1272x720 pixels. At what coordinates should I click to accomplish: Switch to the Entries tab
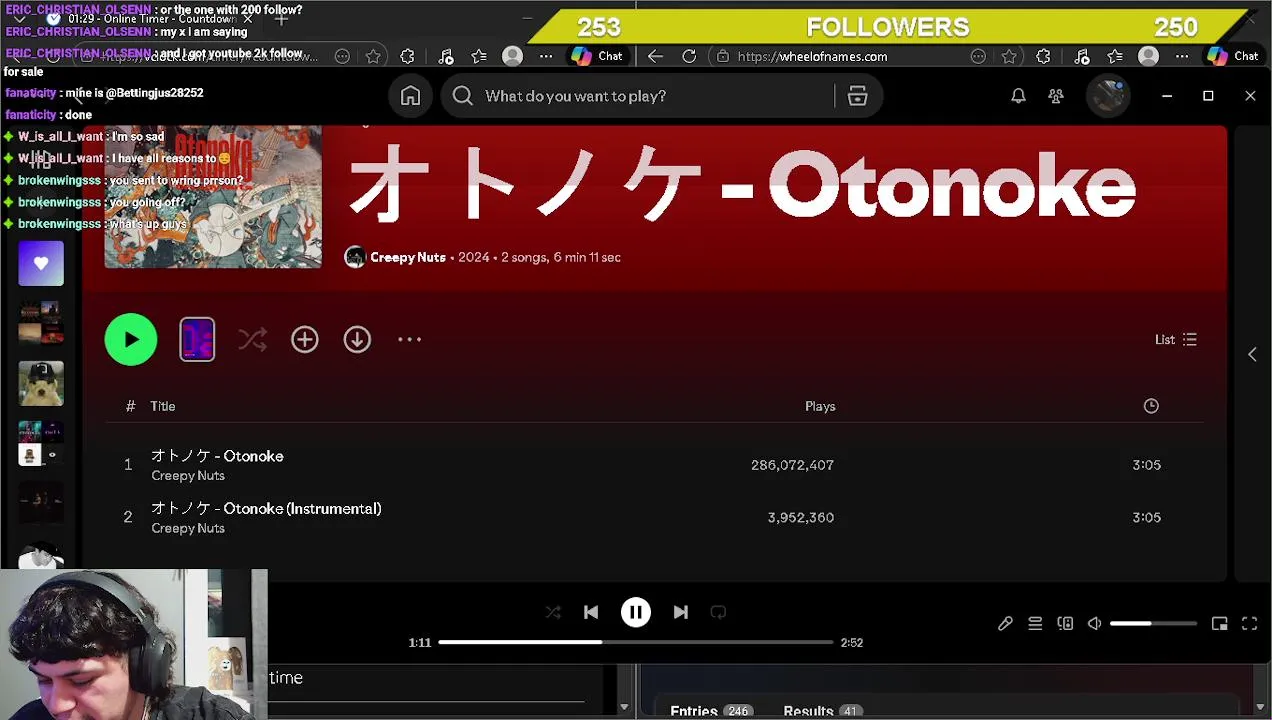[x=710, y=711]
